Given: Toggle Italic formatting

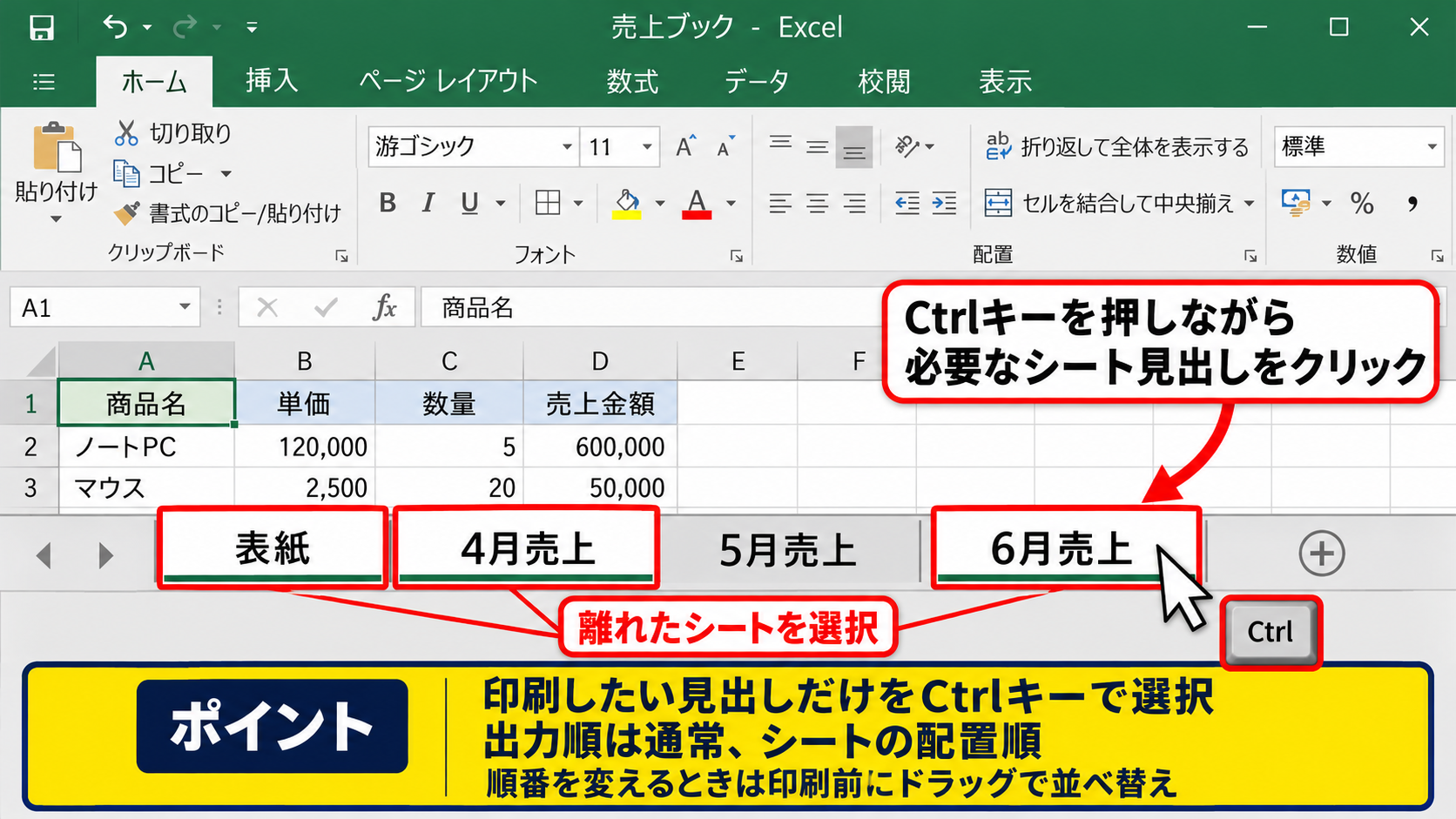Looking at the screenshot, I should pyautogui.click(x=428, y=203).
